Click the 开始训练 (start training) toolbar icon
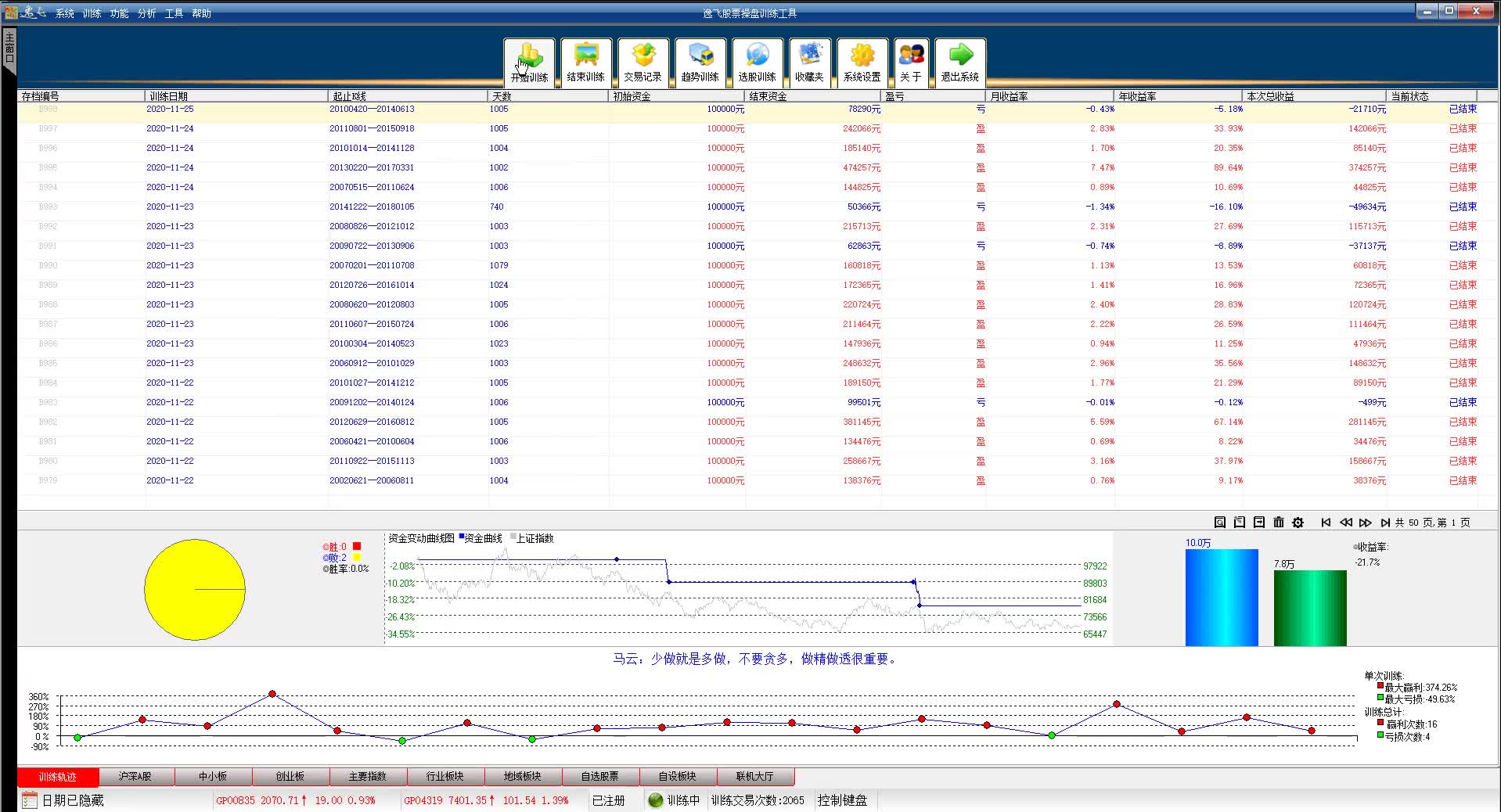1501x812 pixels. (529, 62)
